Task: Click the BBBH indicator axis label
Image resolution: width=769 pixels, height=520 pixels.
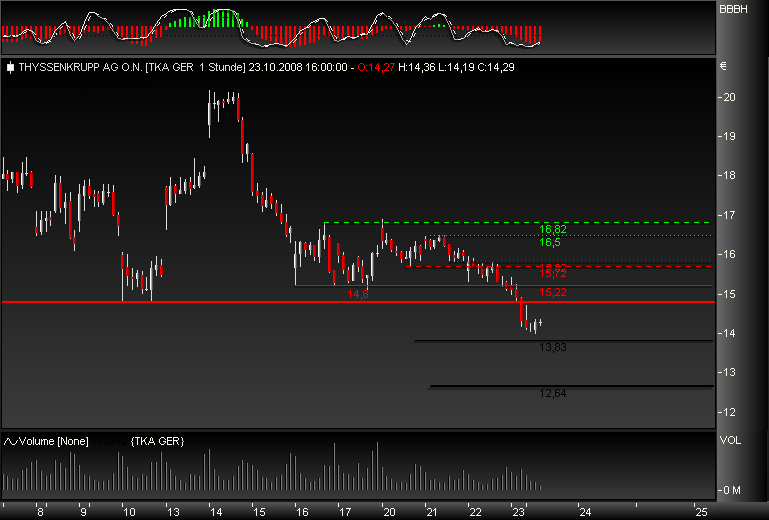Action: click(x=731, y=8)
